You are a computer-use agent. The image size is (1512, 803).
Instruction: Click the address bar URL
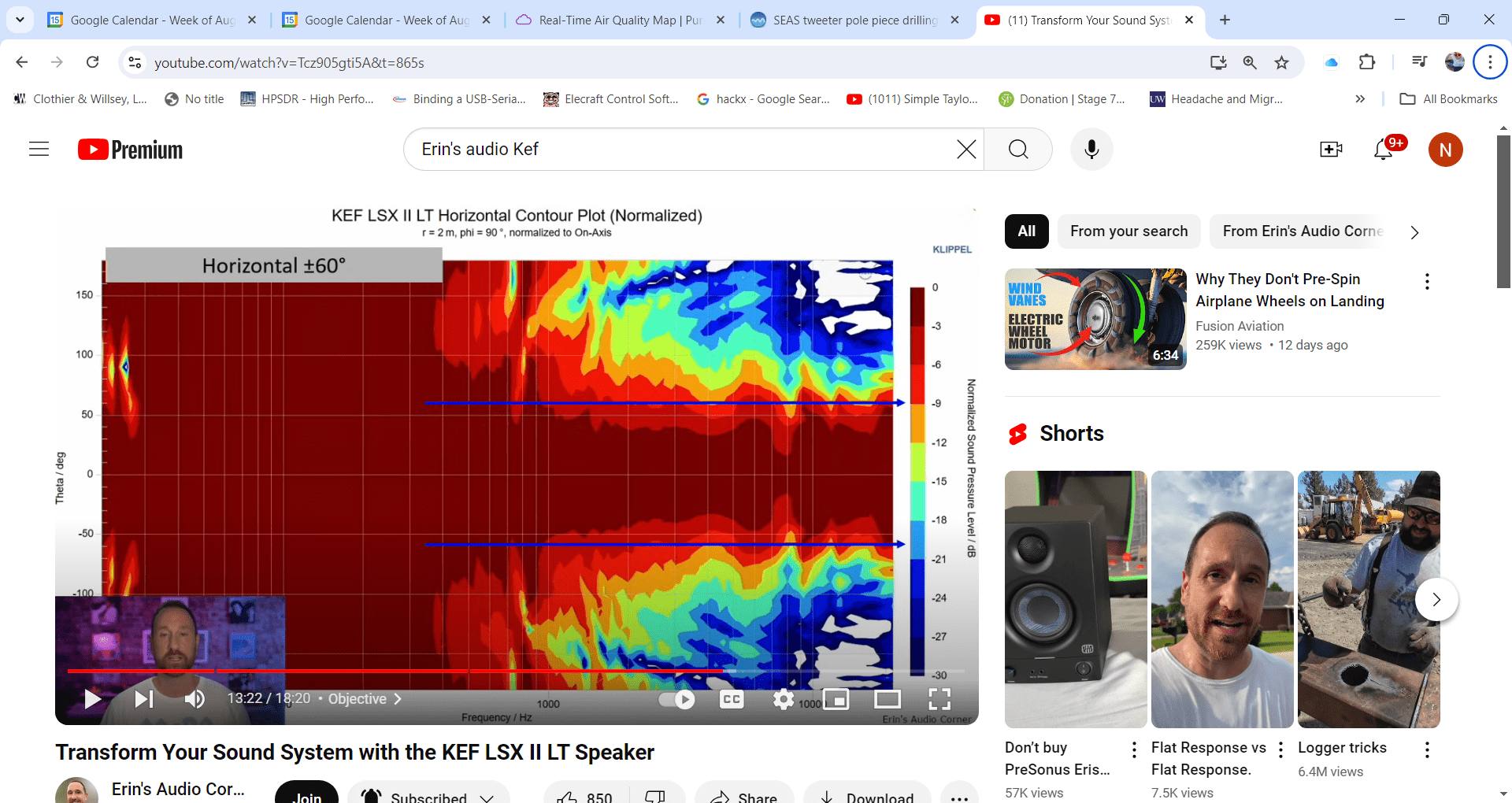289,62
